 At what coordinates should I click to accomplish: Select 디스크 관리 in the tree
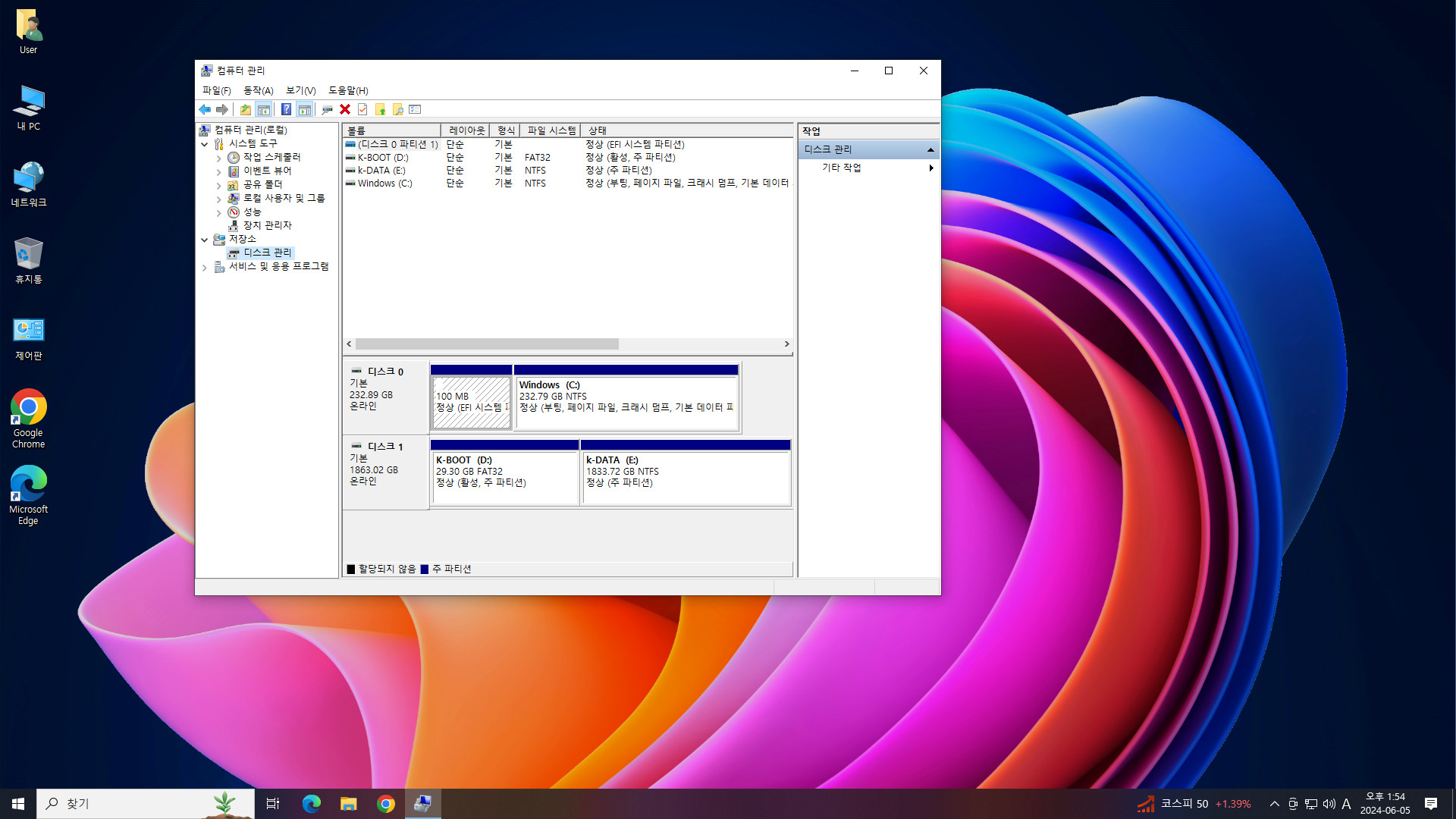coord(267,253)
